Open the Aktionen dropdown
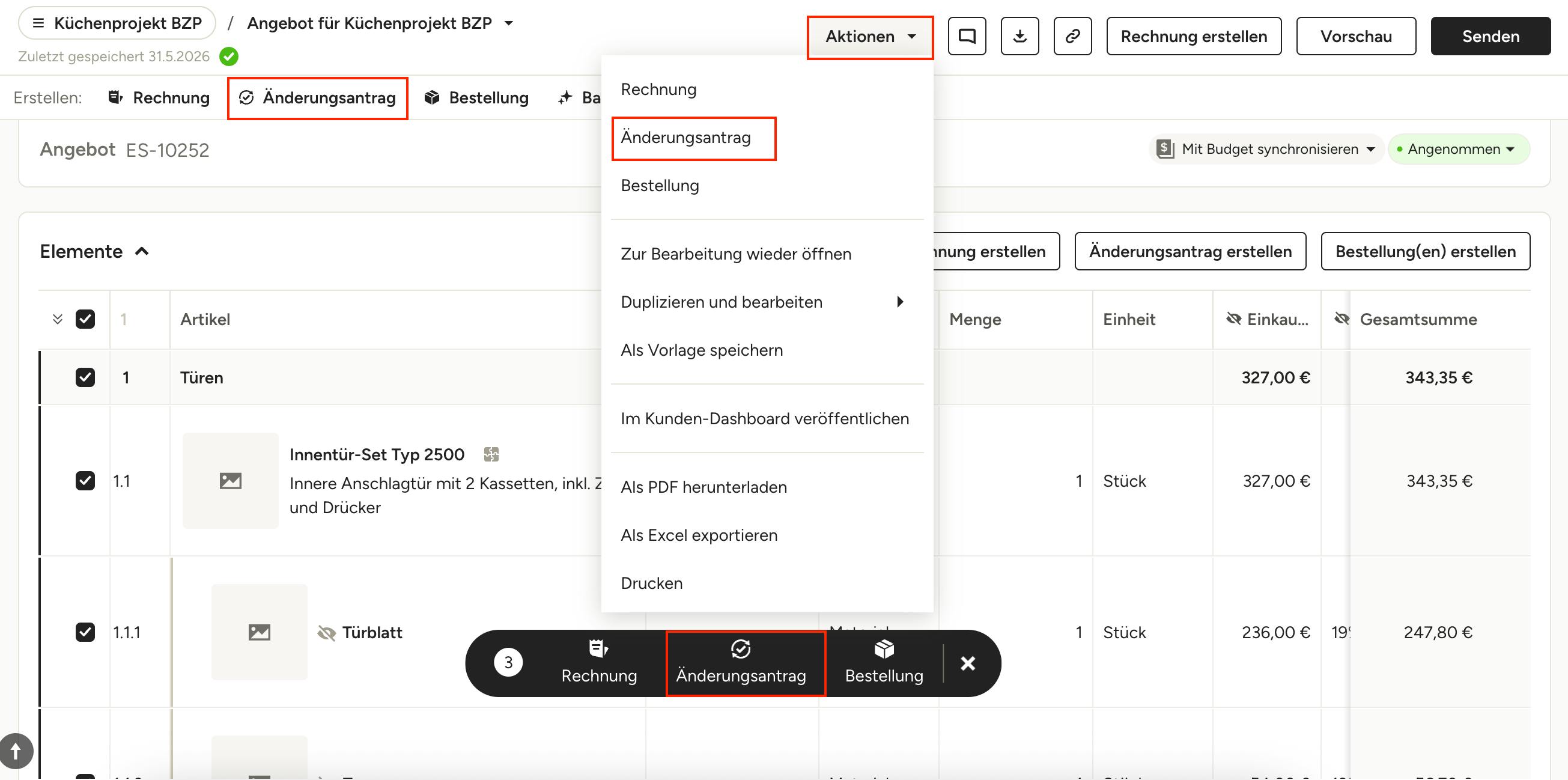This screenshot has height=780, width=1568. point(870,37)
